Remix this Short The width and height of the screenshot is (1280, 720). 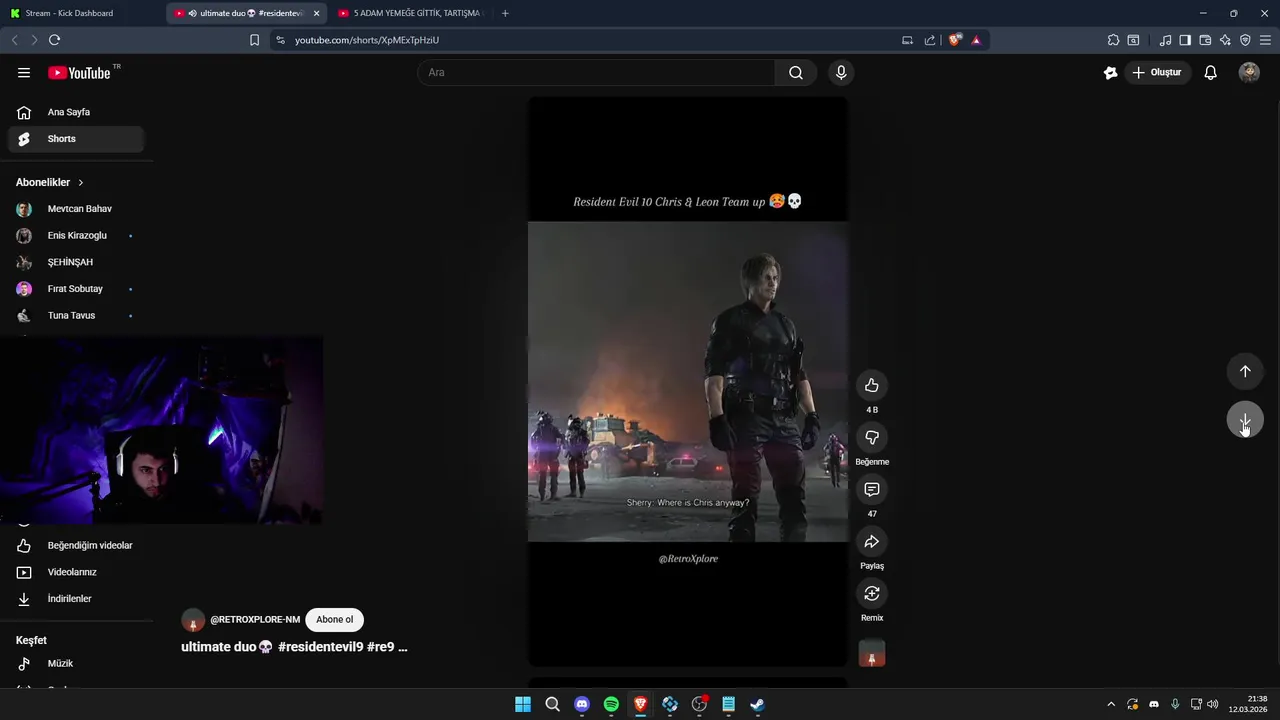[872, 594]
